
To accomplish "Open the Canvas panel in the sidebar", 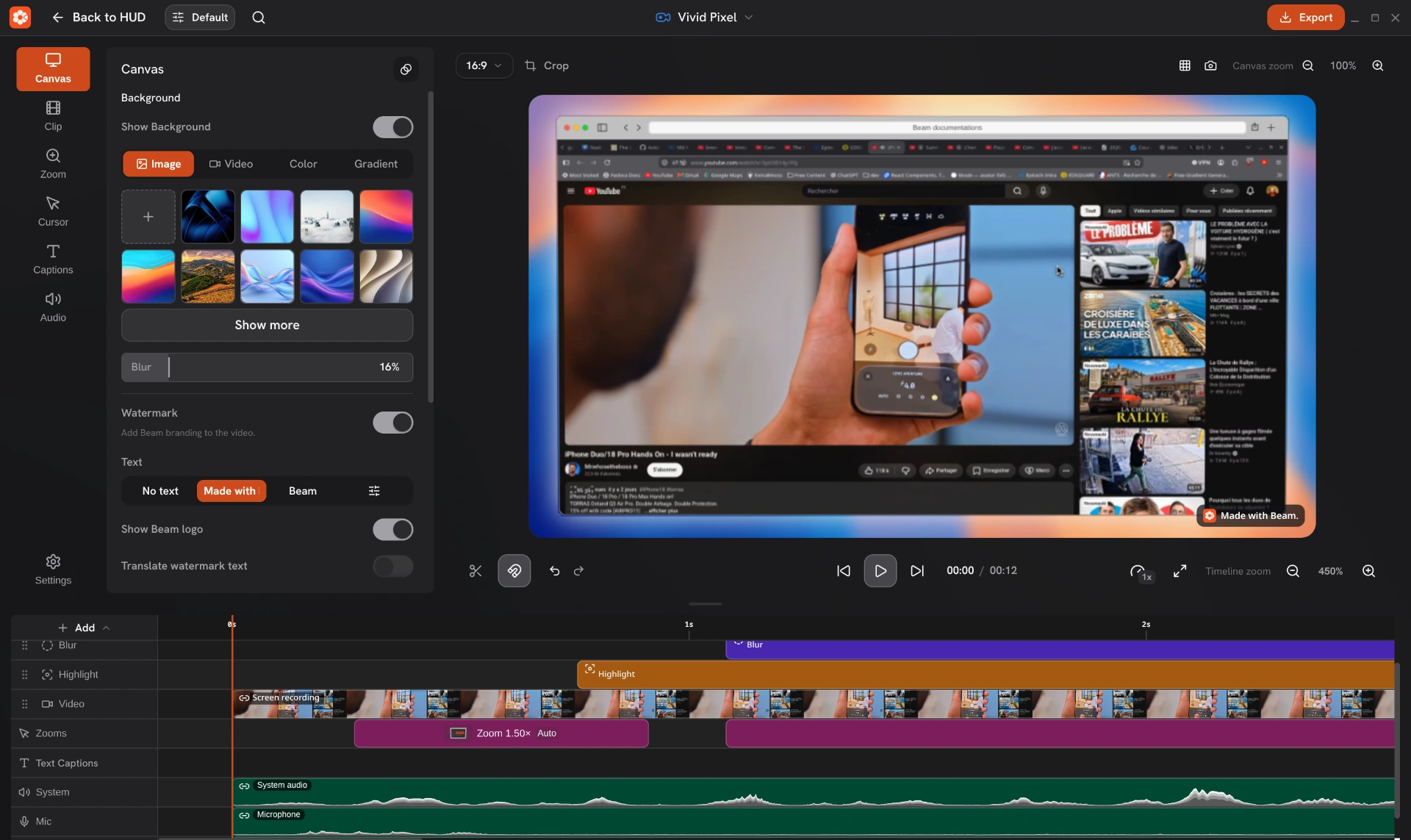I will click(x=53, y=69).
